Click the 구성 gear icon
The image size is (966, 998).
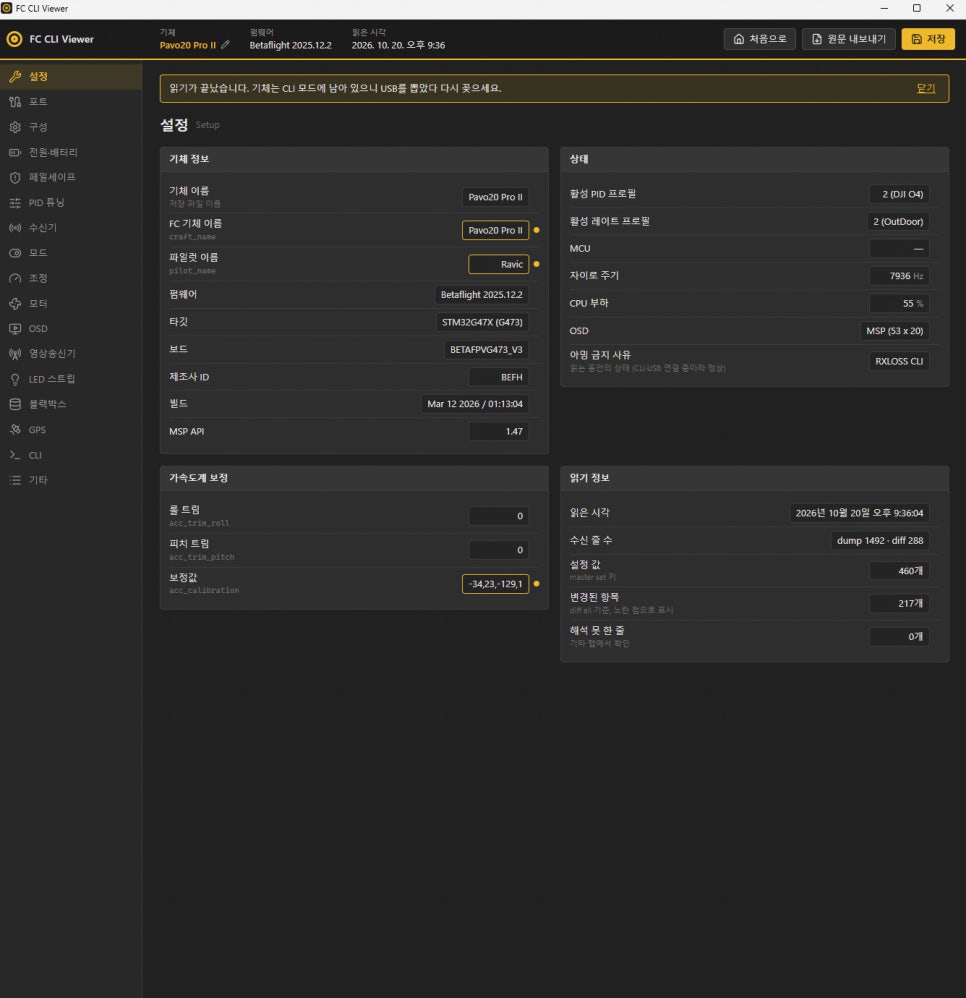click(x=15, y=127)
